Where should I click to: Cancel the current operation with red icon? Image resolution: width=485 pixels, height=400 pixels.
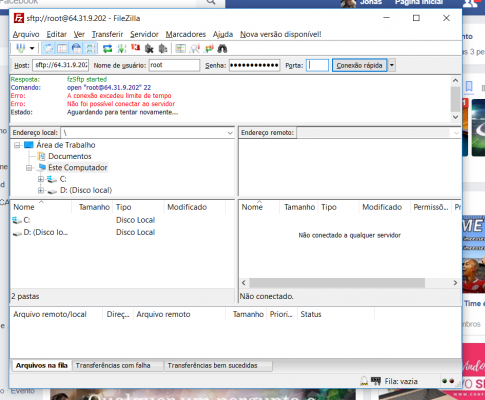coord(135,48)
